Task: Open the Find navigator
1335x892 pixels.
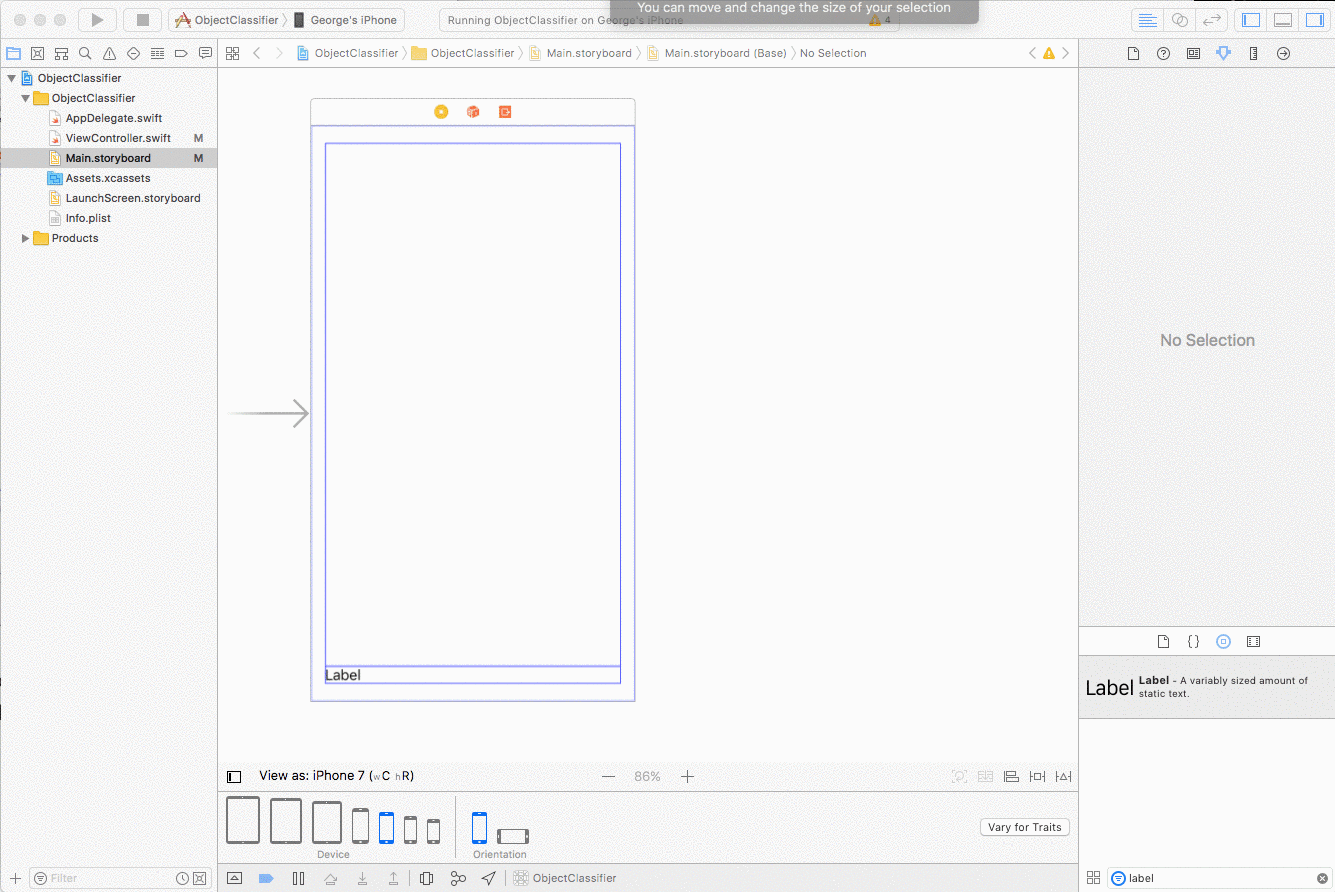Action: 86,53
